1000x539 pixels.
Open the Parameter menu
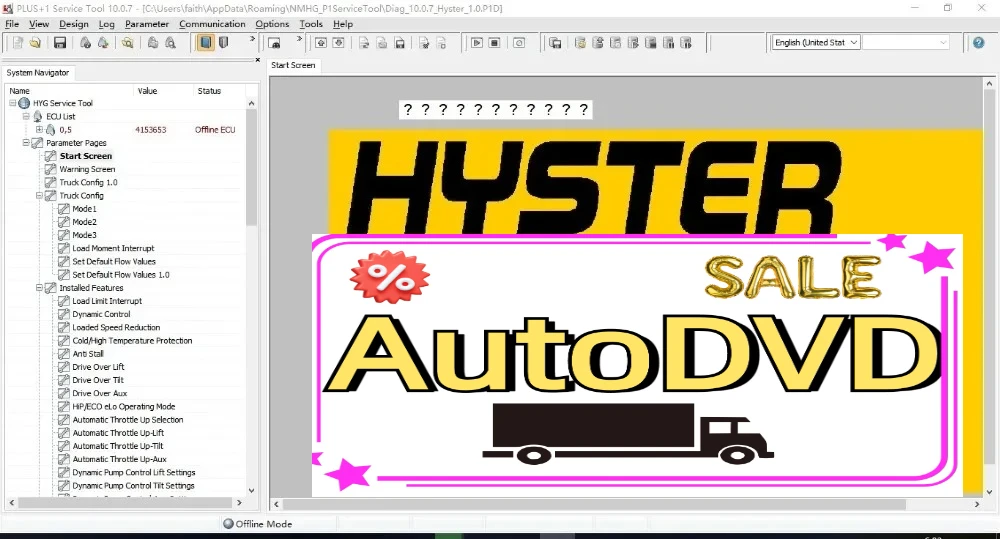point(147,24)
